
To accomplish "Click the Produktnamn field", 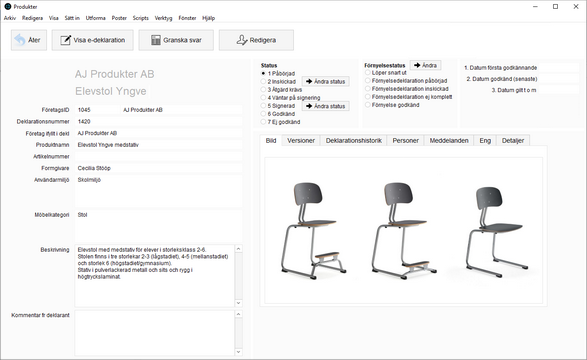I will (158, 144).
